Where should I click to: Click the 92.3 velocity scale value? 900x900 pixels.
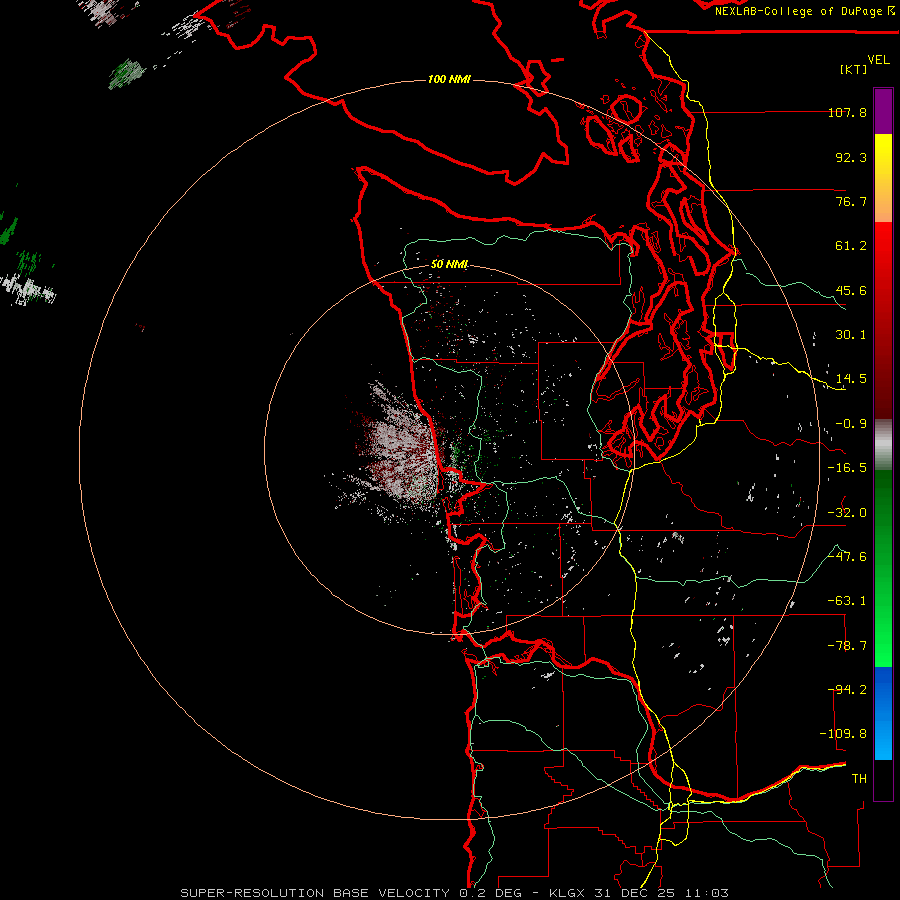point(851,157)
